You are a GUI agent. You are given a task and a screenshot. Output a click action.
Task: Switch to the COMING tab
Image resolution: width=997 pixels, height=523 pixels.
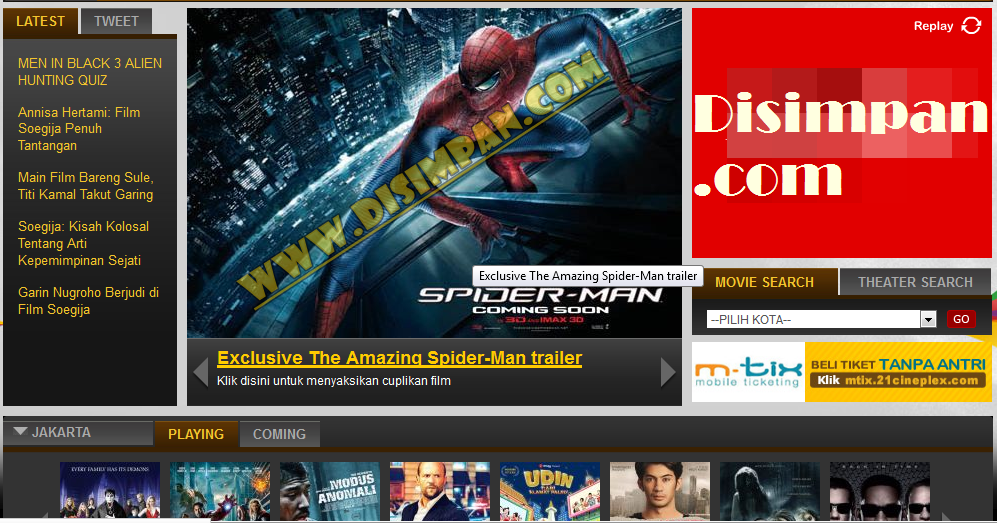(x=279, y=434)
